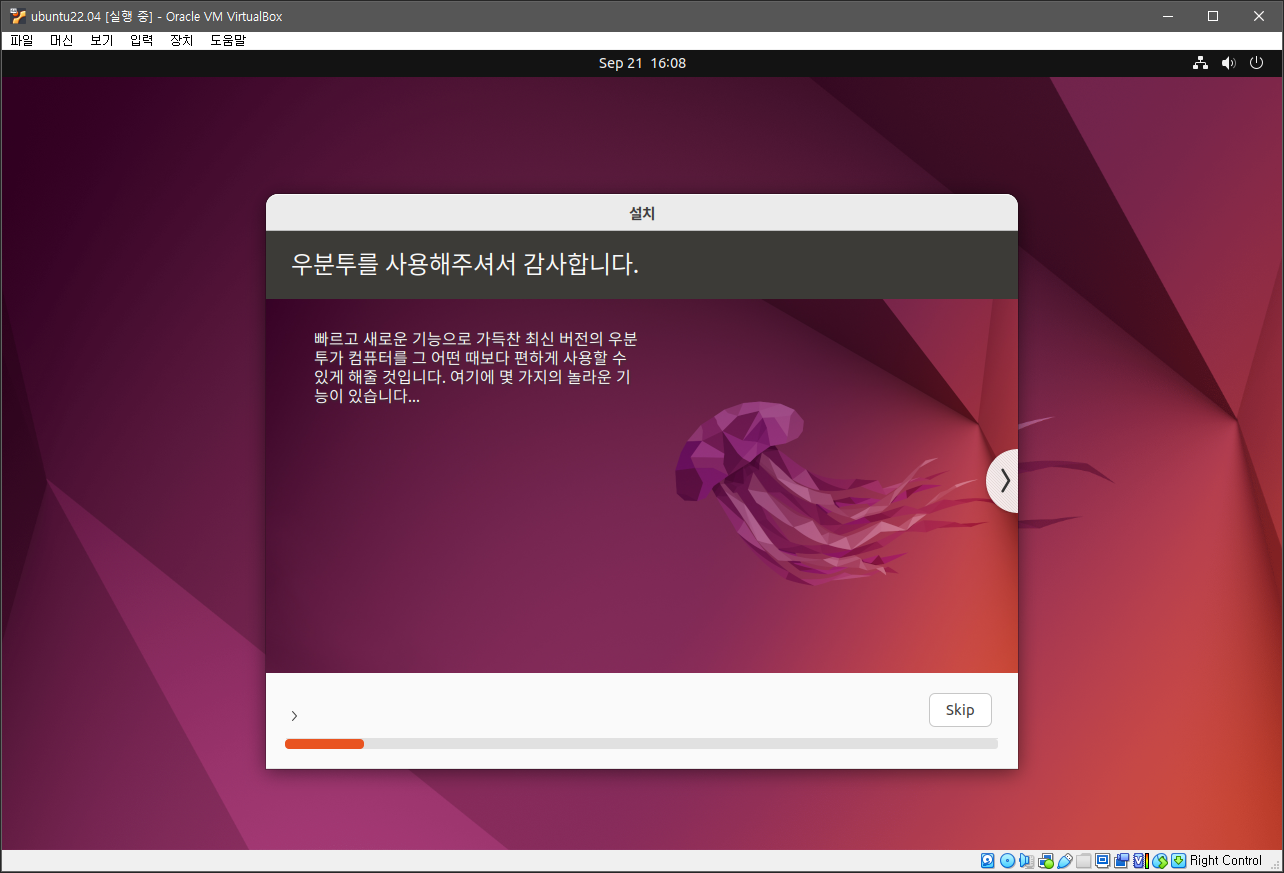This screenshot has width=1284, height=873.
Task: Click the Right Control host key label
Action: (1226, 861)
